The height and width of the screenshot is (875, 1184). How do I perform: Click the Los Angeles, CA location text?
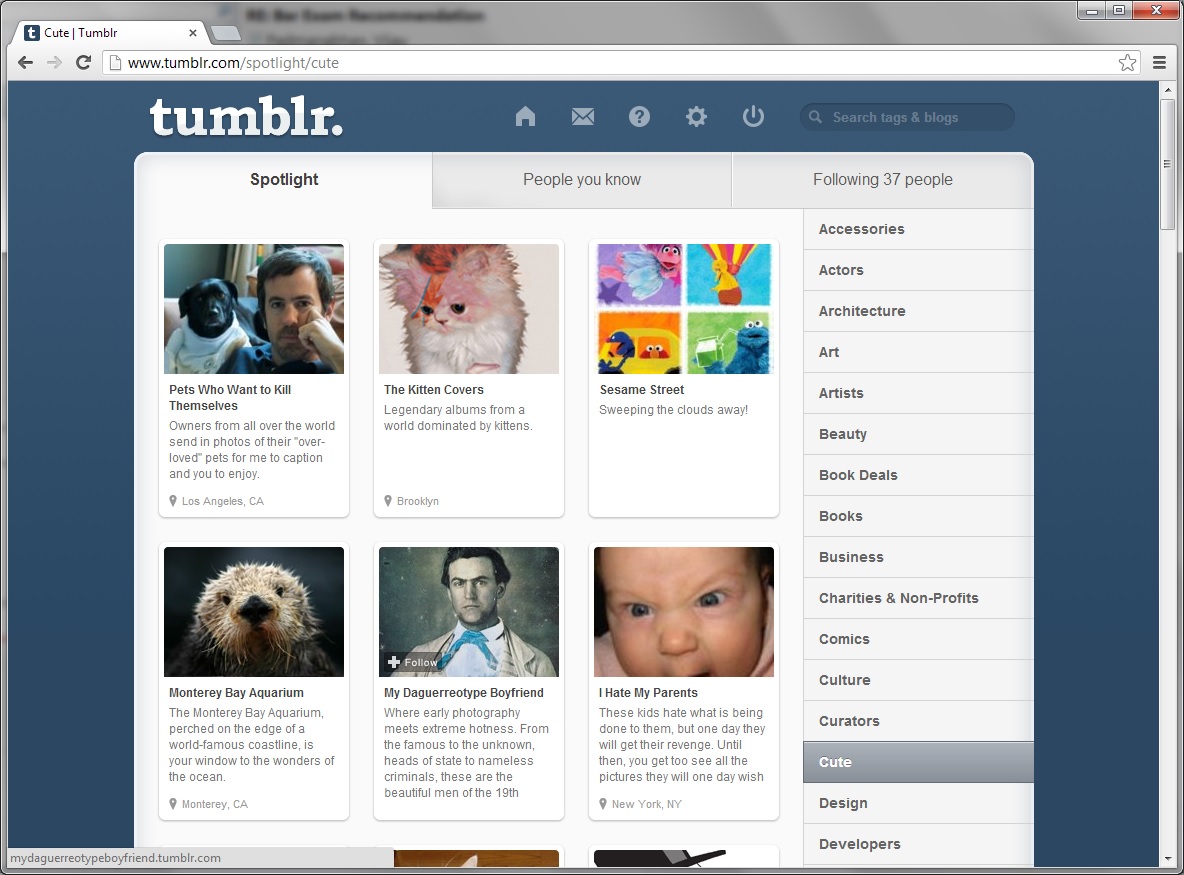(223, 501)
